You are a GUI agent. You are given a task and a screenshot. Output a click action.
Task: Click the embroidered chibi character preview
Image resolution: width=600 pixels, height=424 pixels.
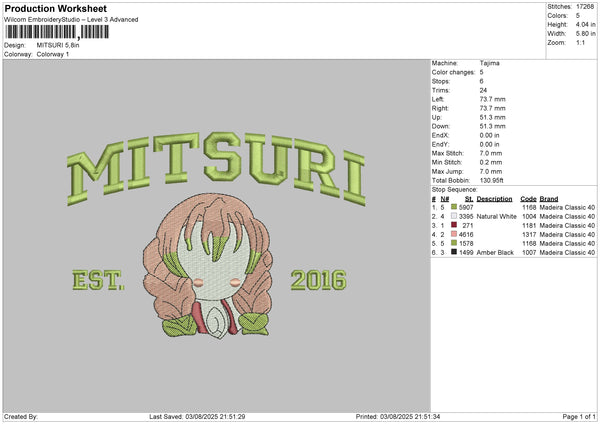click(209, 266)
